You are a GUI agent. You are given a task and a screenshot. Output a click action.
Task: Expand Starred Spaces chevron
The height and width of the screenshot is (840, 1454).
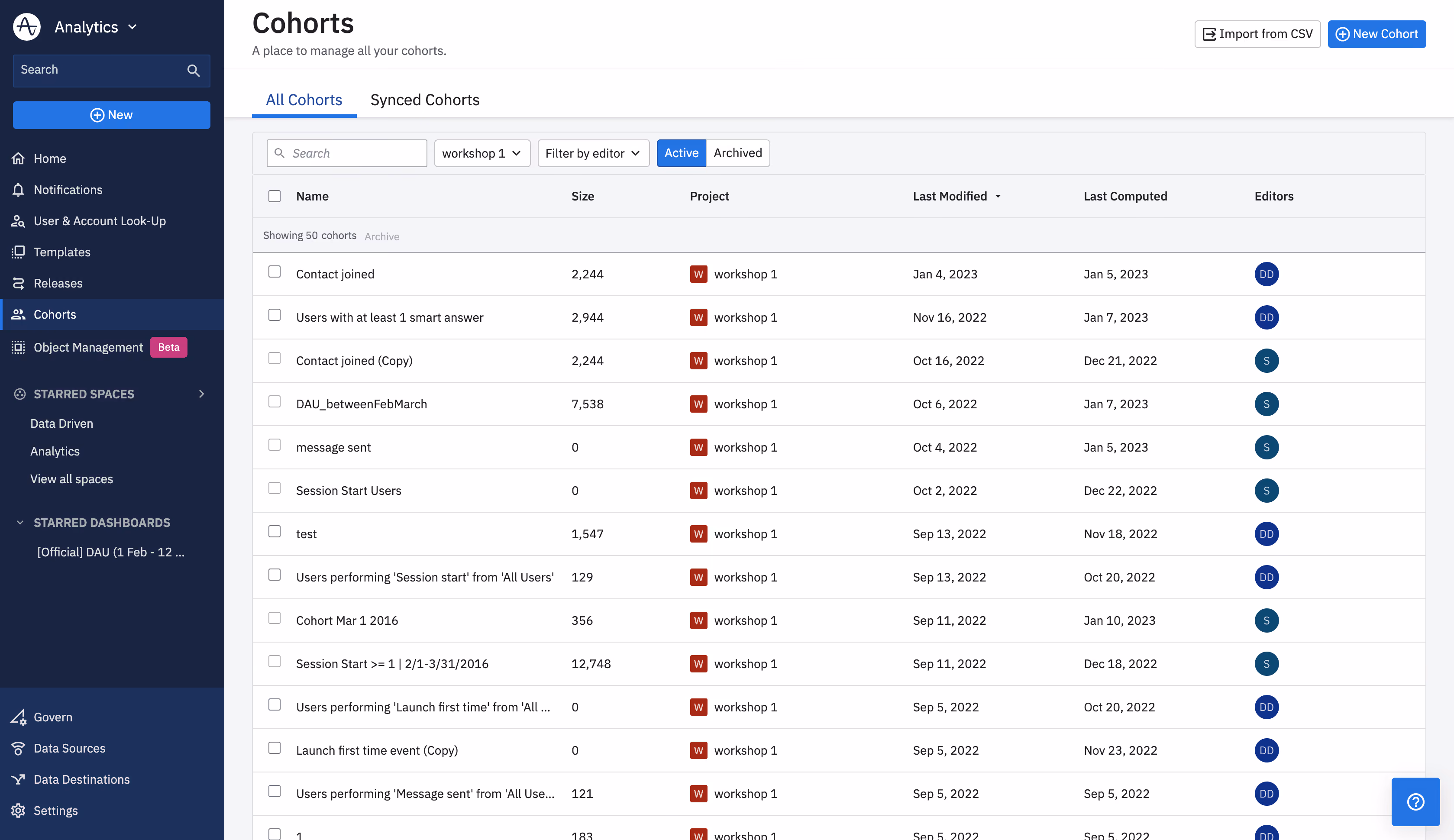point(201,394)
